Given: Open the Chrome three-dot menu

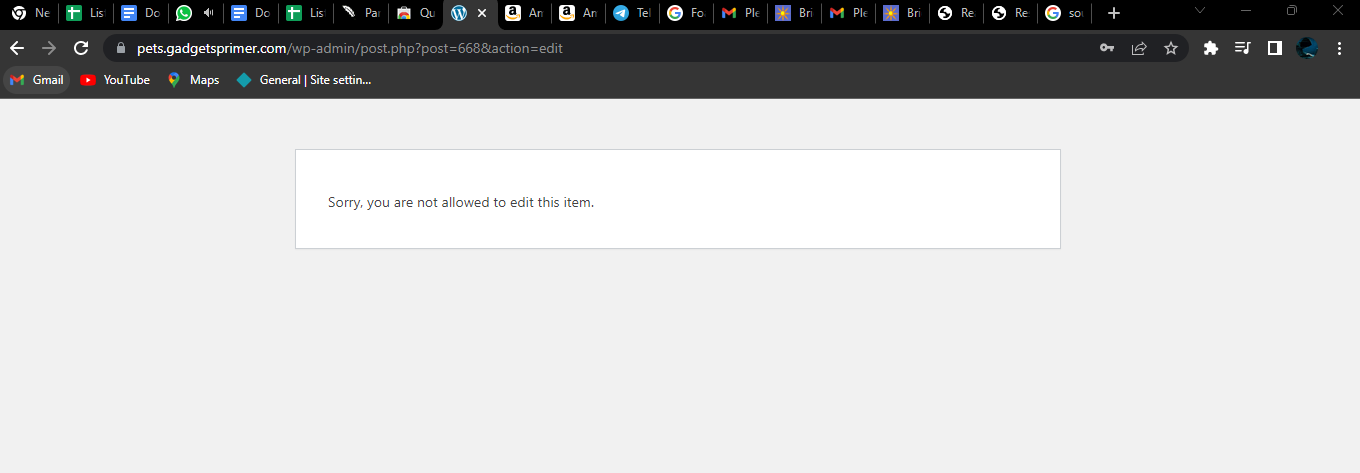Looking at the screenshot, I should (x=1339, y=48).
